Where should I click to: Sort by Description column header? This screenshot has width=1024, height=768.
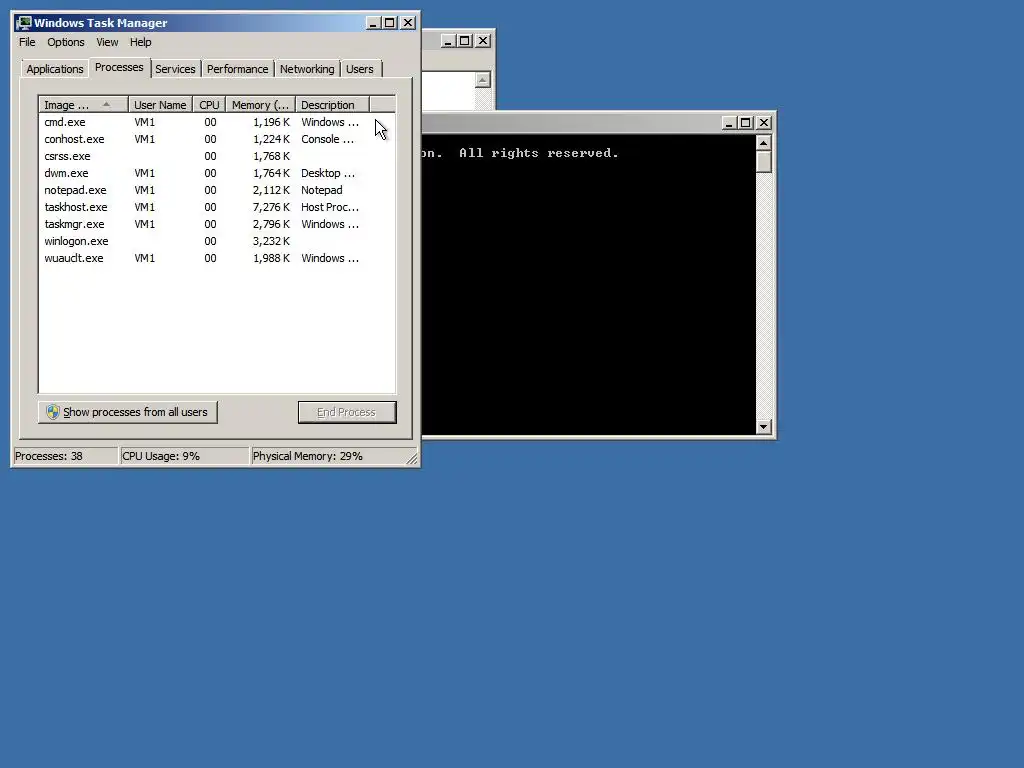[x=332, y=105]
